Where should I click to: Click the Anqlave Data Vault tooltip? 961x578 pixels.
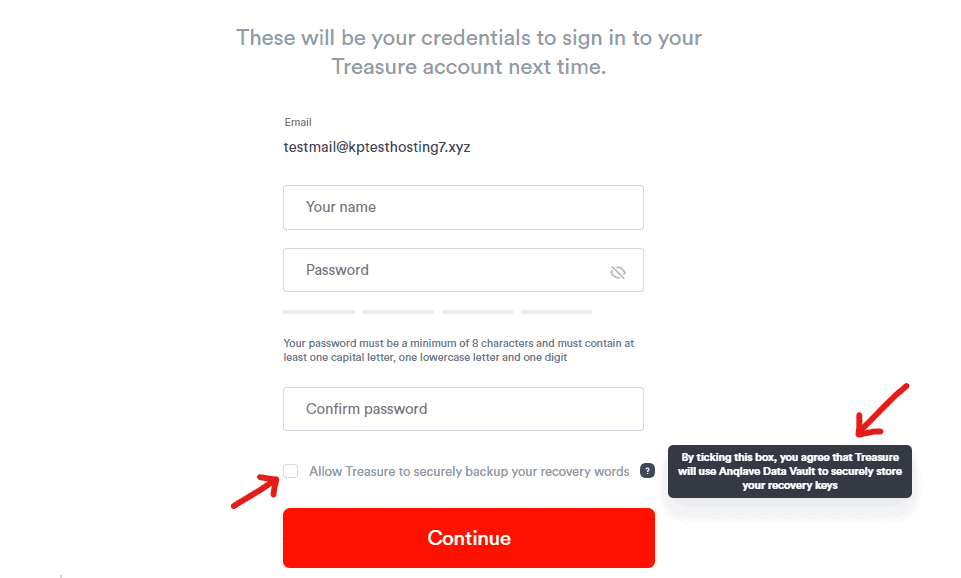[x=789, y=471]
